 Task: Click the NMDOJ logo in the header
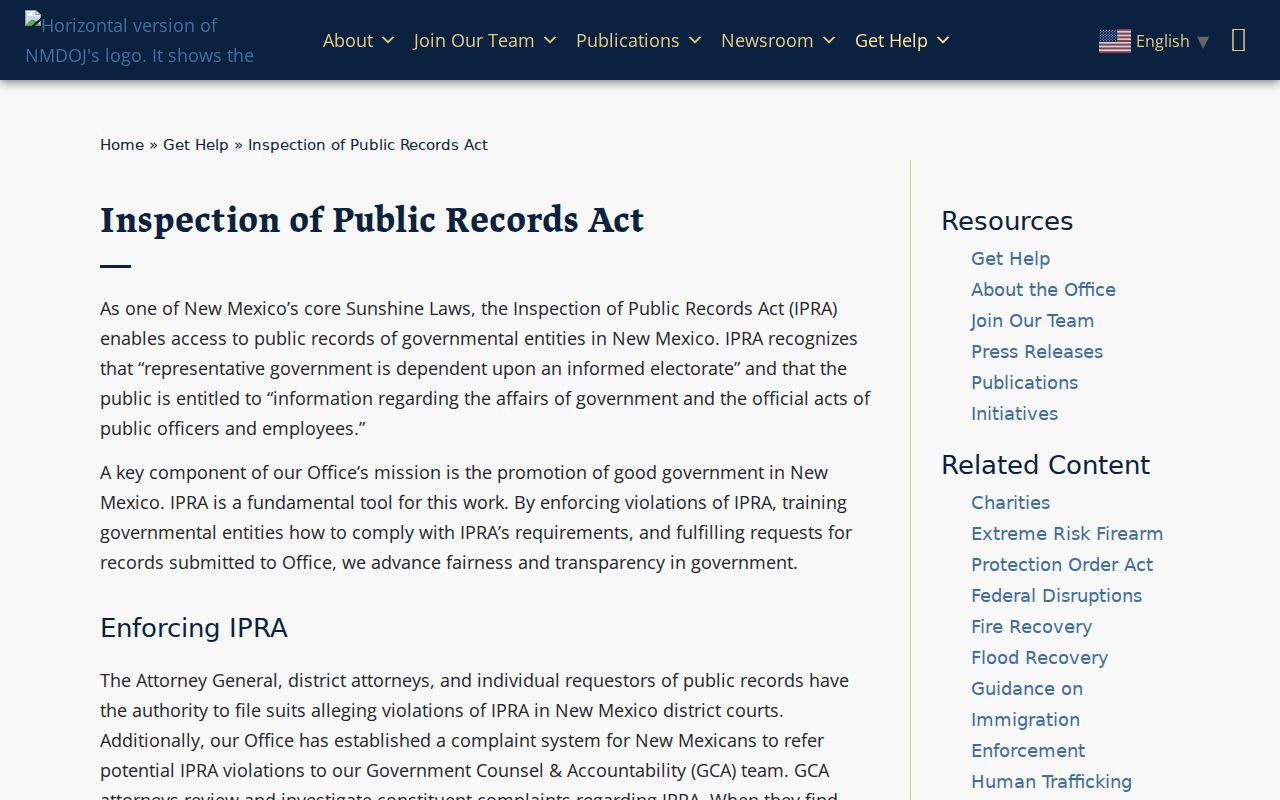(140, 40)
